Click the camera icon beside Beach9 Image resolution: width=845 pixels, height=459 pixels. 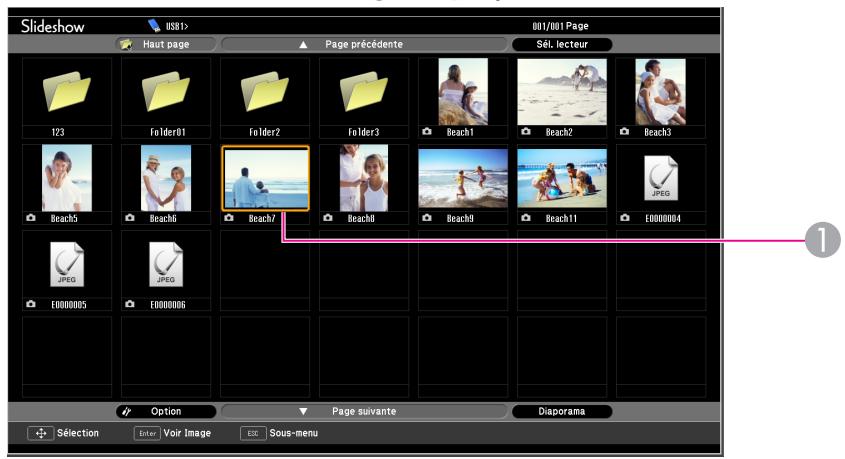(427, 217)
